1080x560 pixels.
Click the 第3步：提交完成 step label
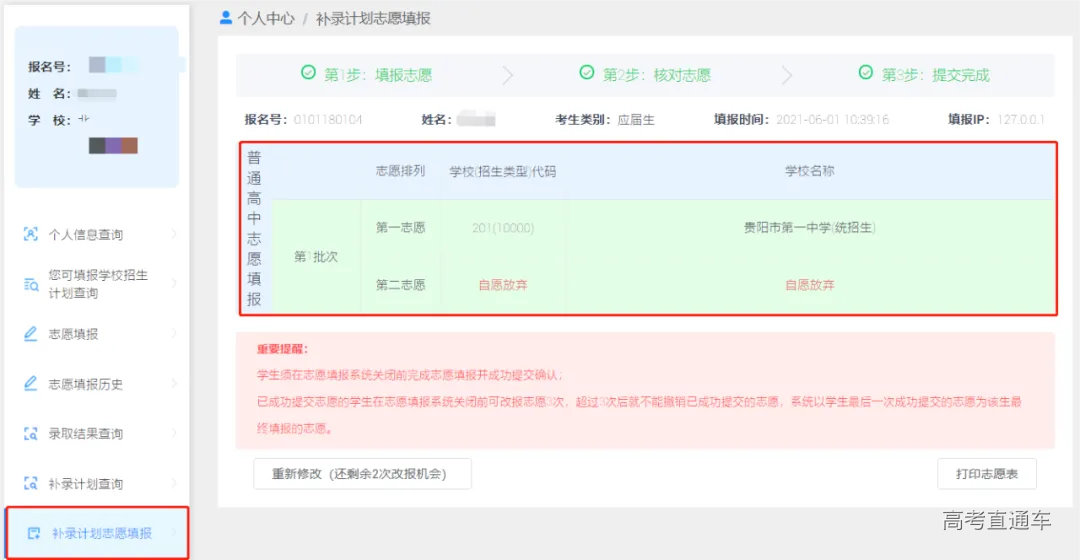(x=935, y=74)
